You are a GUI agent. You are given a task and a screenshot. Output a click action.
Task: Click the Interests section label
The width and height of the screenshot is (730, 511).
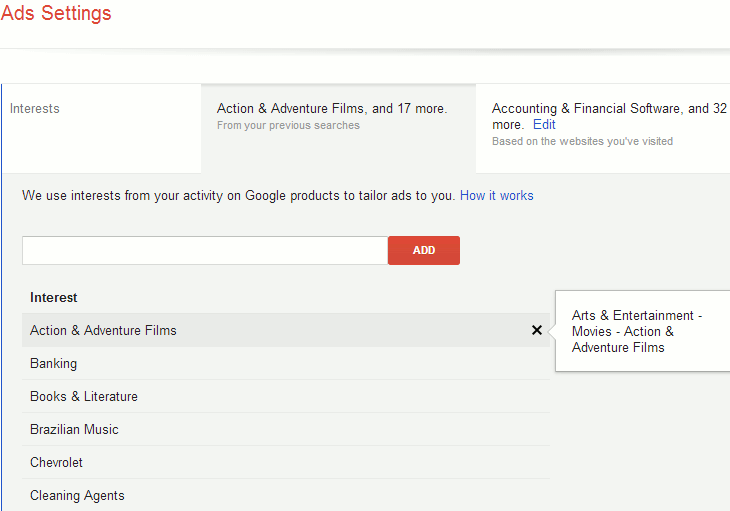point(34,108)
